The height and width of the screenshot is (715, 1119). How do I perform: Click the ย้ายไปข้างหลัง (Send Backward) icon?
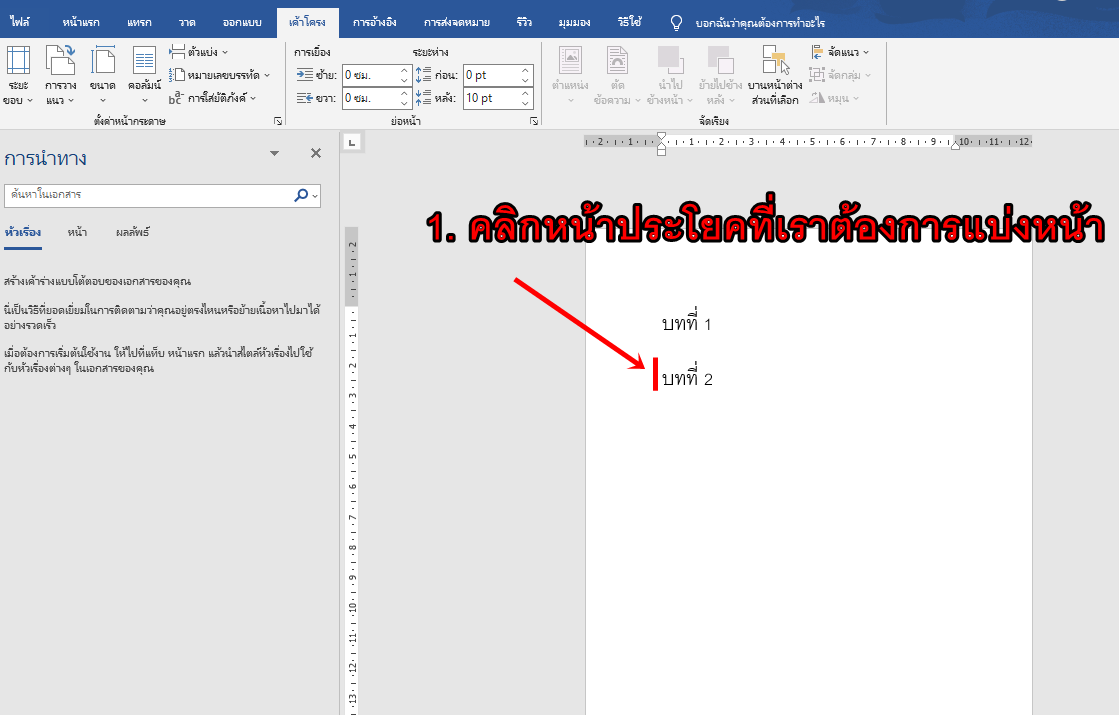tap(720, 60)
